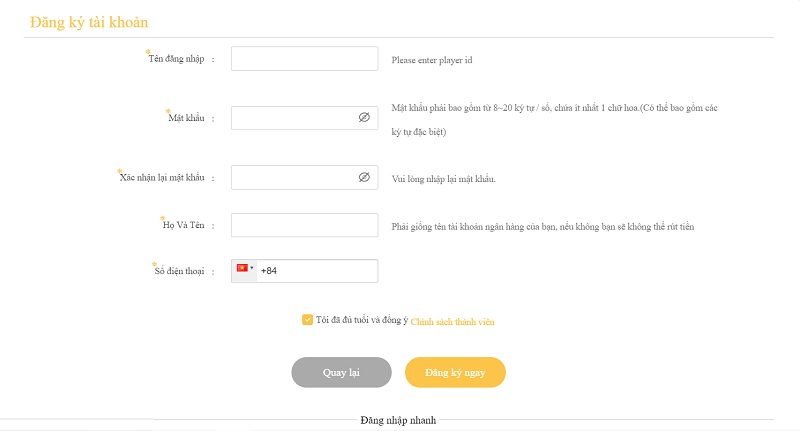Click the Đăng ký ngay button
This screenshot has width=800, height=431.
coord(455,372)
